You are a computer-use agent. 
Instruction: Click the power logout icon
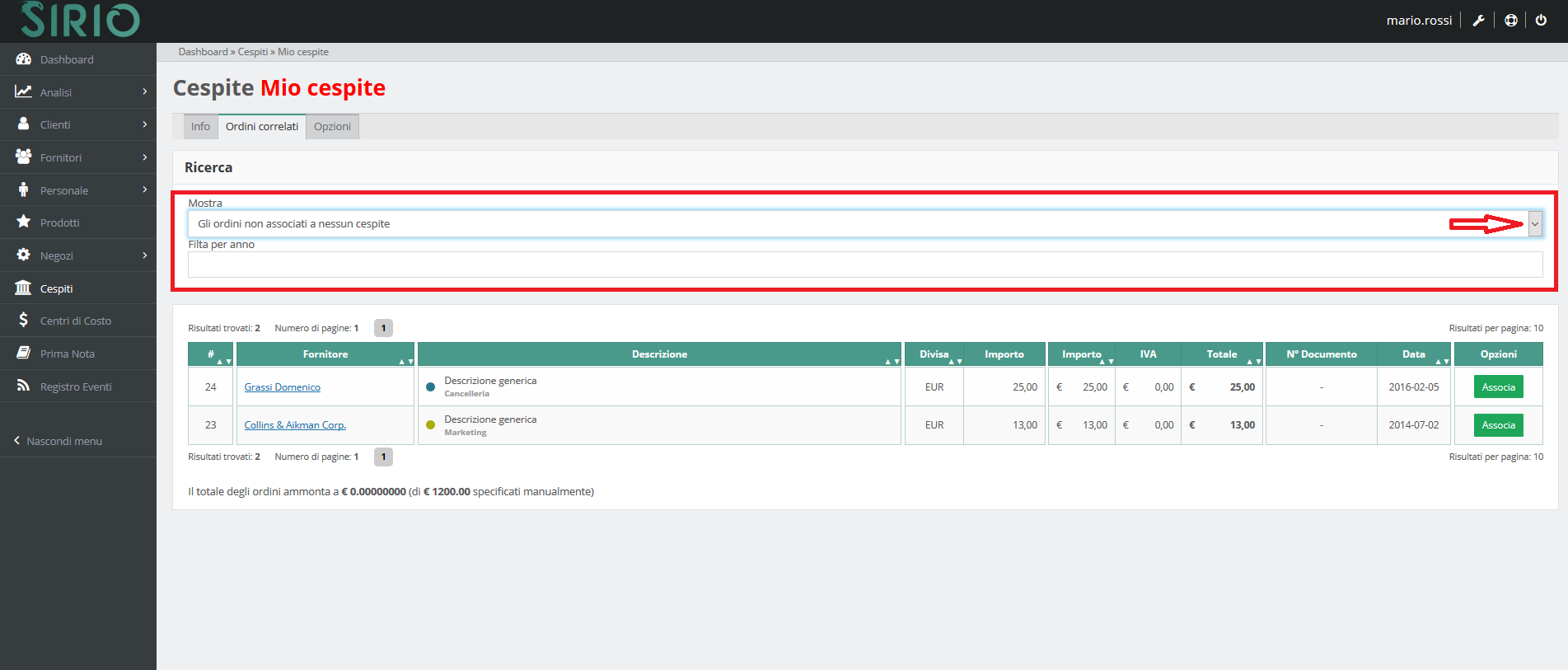tap(1541, 21)
